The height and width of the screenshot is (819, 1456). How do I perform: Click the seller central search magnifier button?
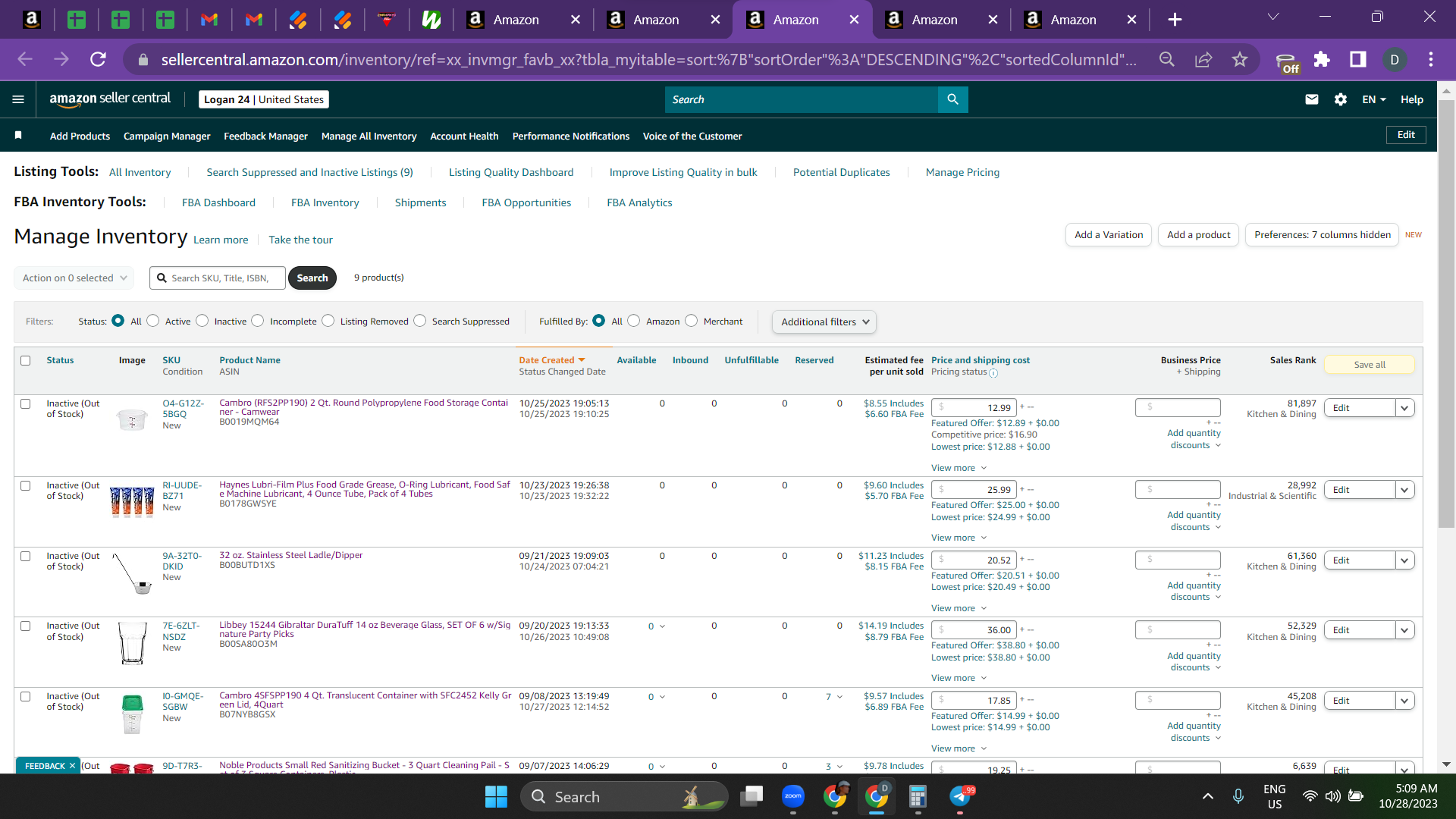click(x=952, y=99)
